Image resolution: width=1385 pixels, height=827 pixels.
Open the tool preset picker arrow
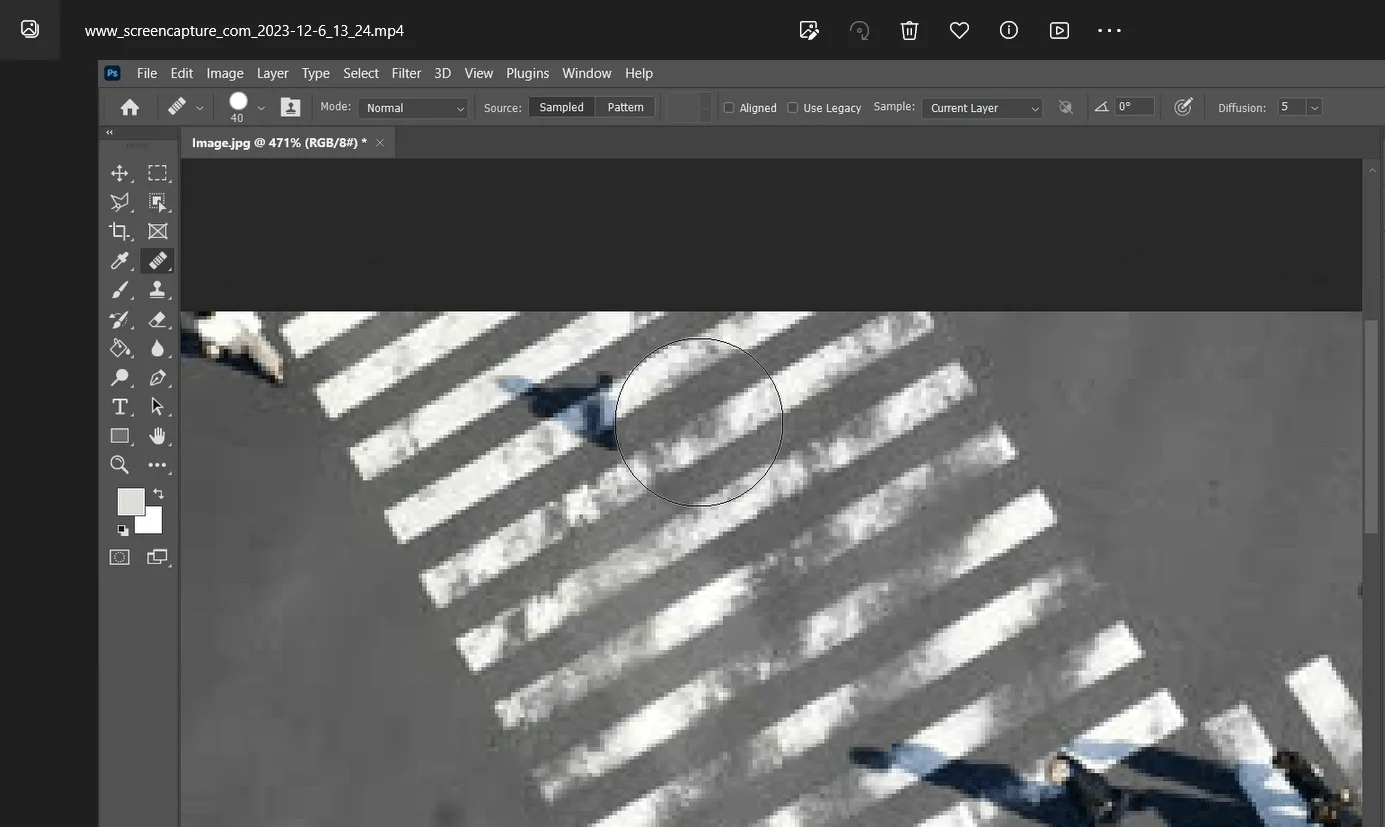[x=200, y=108]
